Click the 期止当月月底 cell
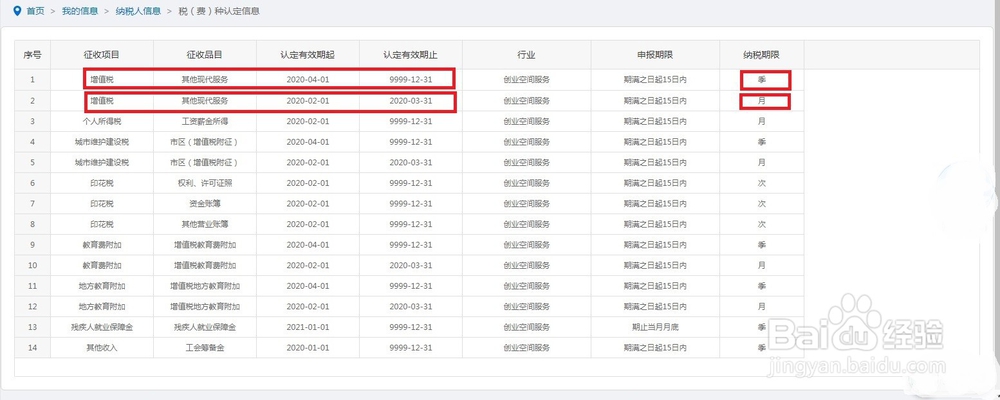This screenshot has width=1000, height=400. [x=655, y=327]
